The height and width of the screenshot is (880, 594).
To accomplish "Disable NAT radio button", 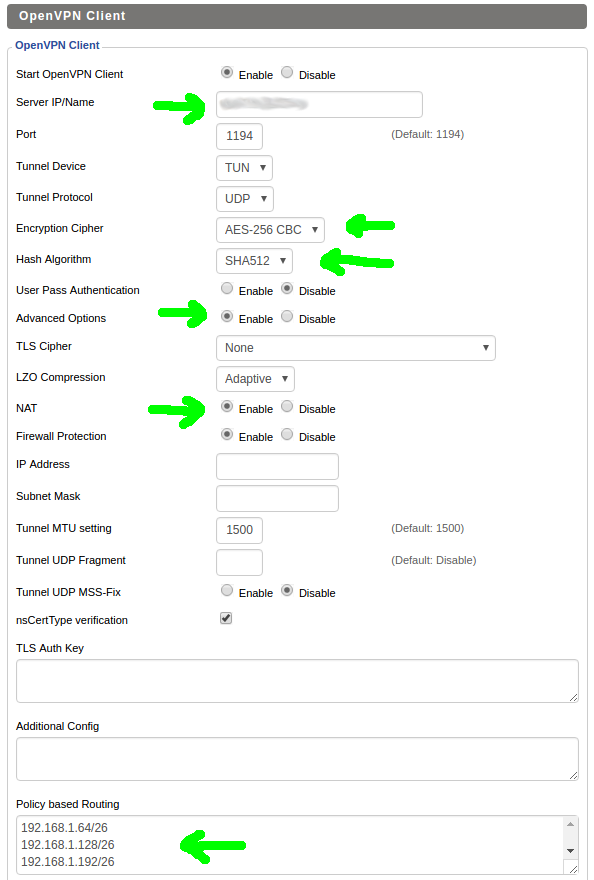I will [x=287, y=406].
